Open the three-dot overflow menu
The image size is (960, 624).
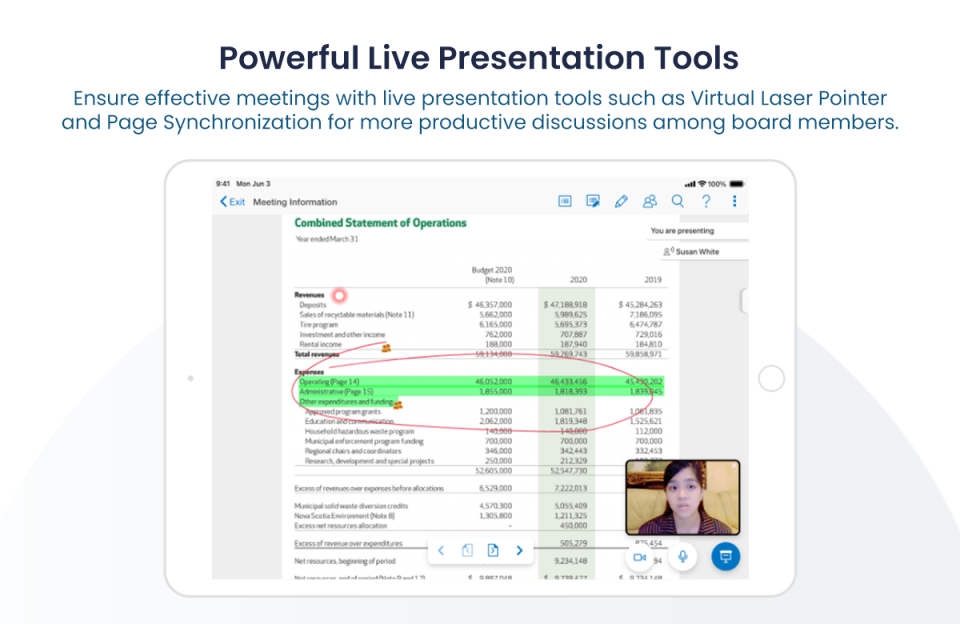[x=733, y=200]
